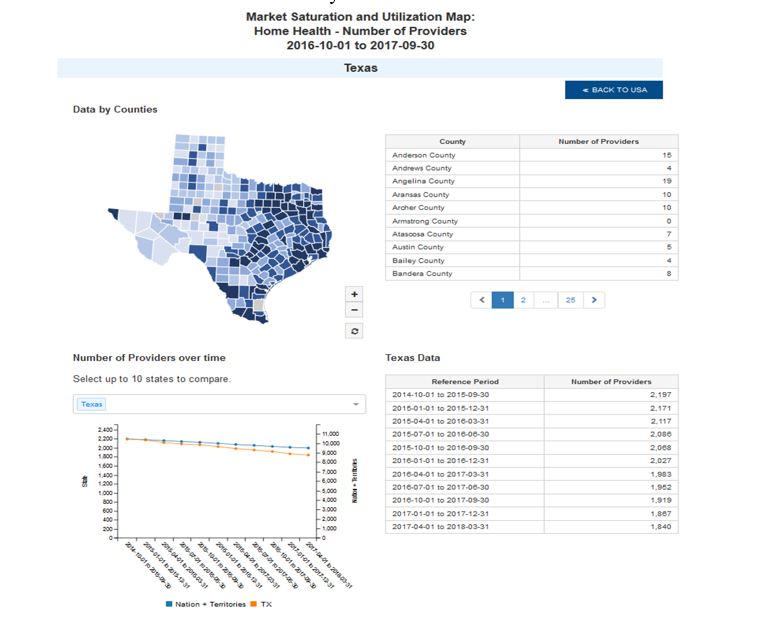Go to previous page of county table
This screenshot has height=625, width=762.
click(481, 300)
